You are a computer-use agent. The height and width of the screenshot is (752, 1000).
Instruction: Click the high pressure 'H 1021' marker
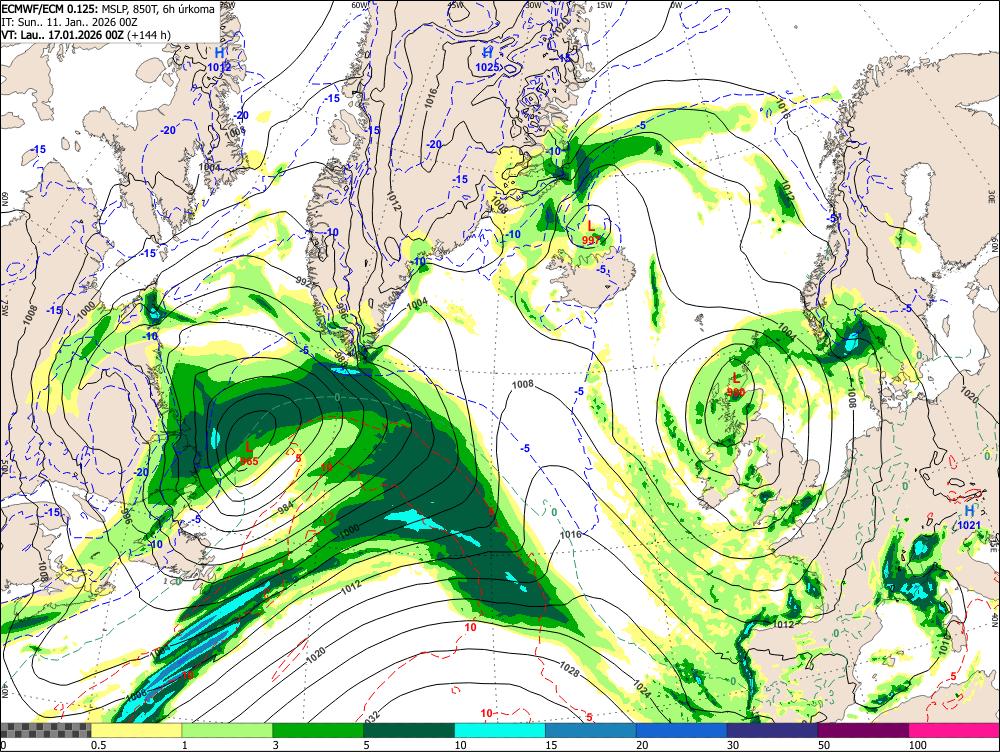(969, 517)
